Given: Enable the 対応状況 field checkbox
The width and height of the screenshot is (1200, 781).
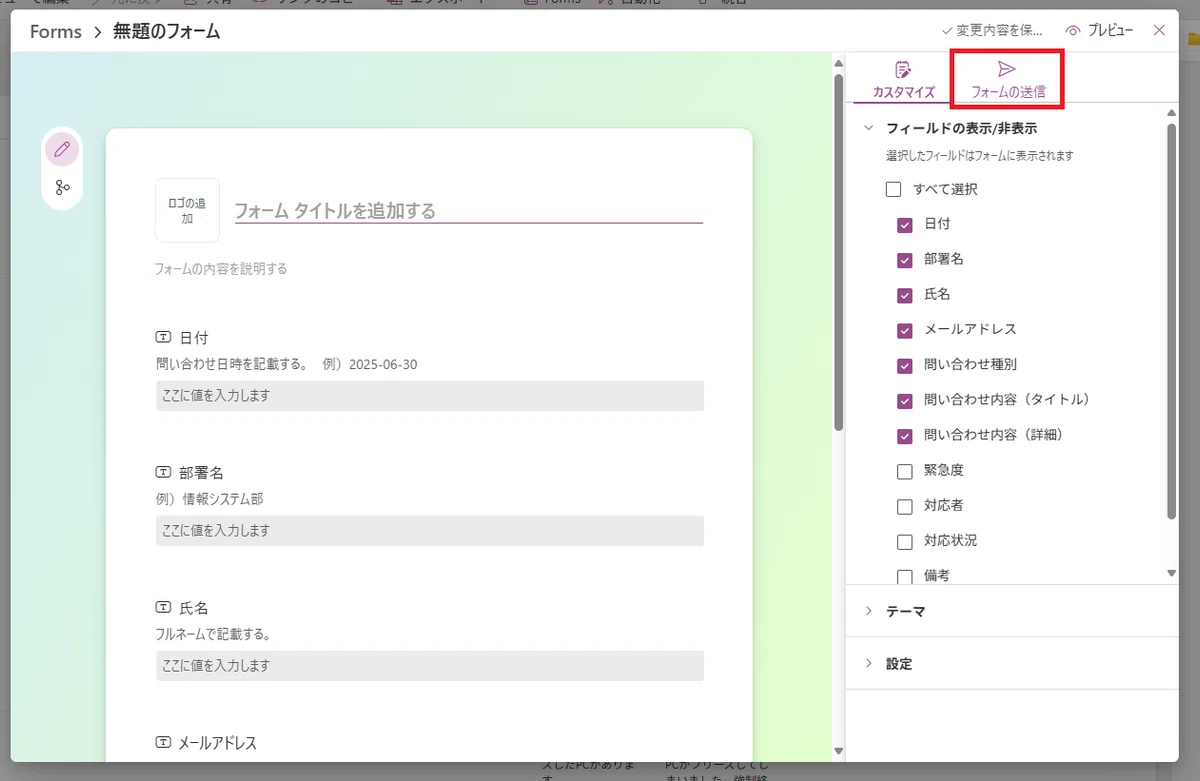Looking at the screenshot, I should point(905,541).
